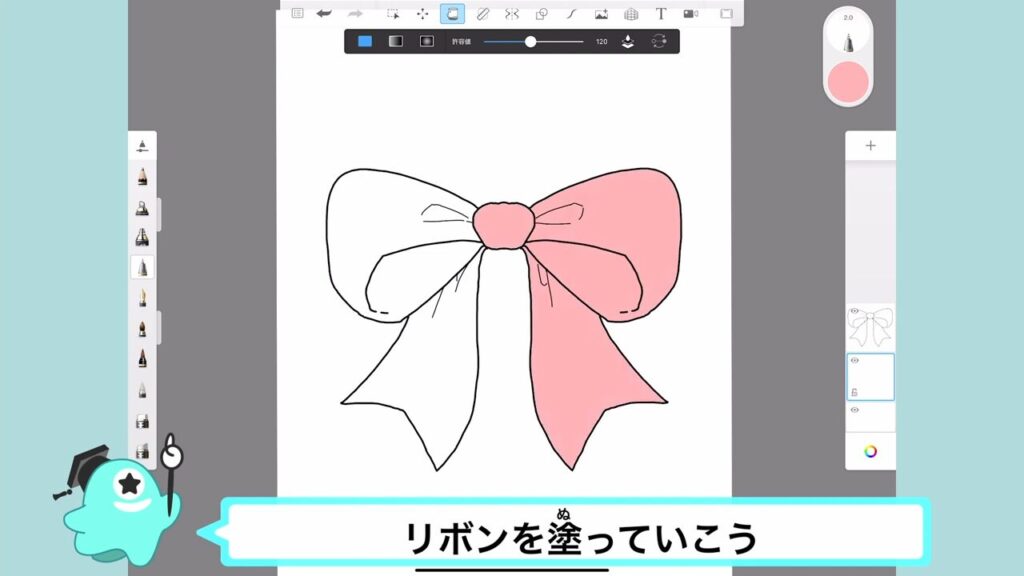1024x576 pixels.
Task: Open the time-lapse camera recording tool
Action: [x=690, y=14]
